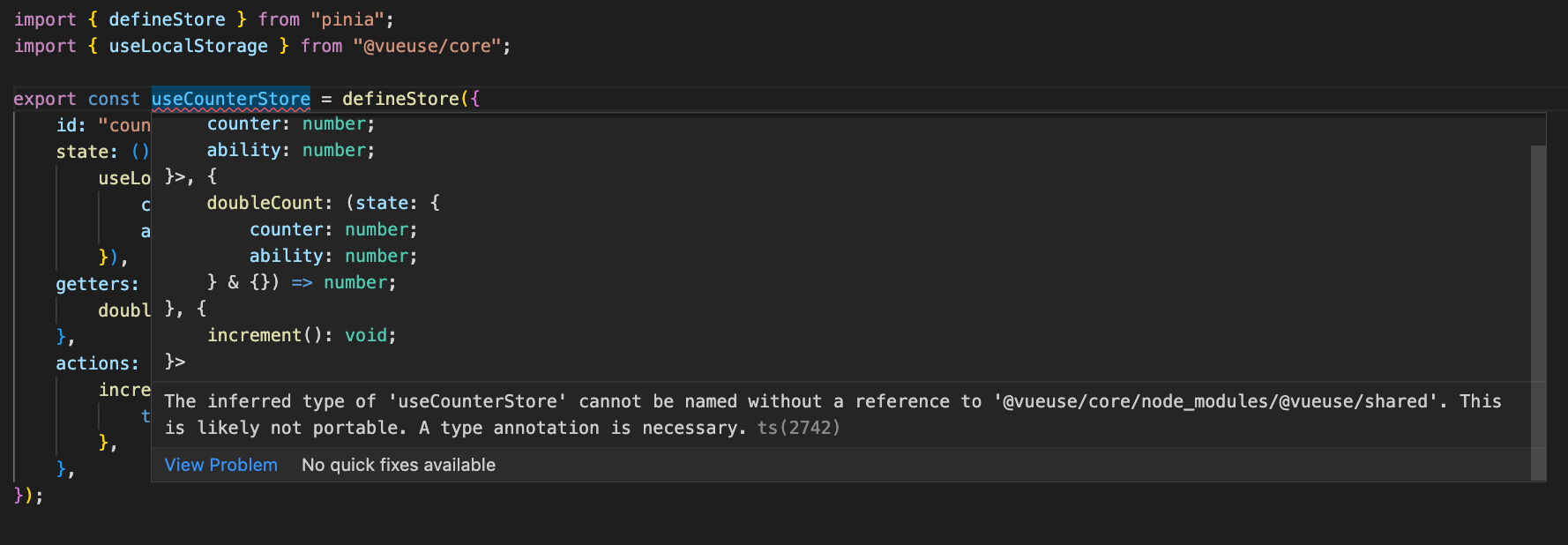The image size is (1568, 545).
Task: Click the counter: number declaration in tooltip
Action: click(289, 123)
